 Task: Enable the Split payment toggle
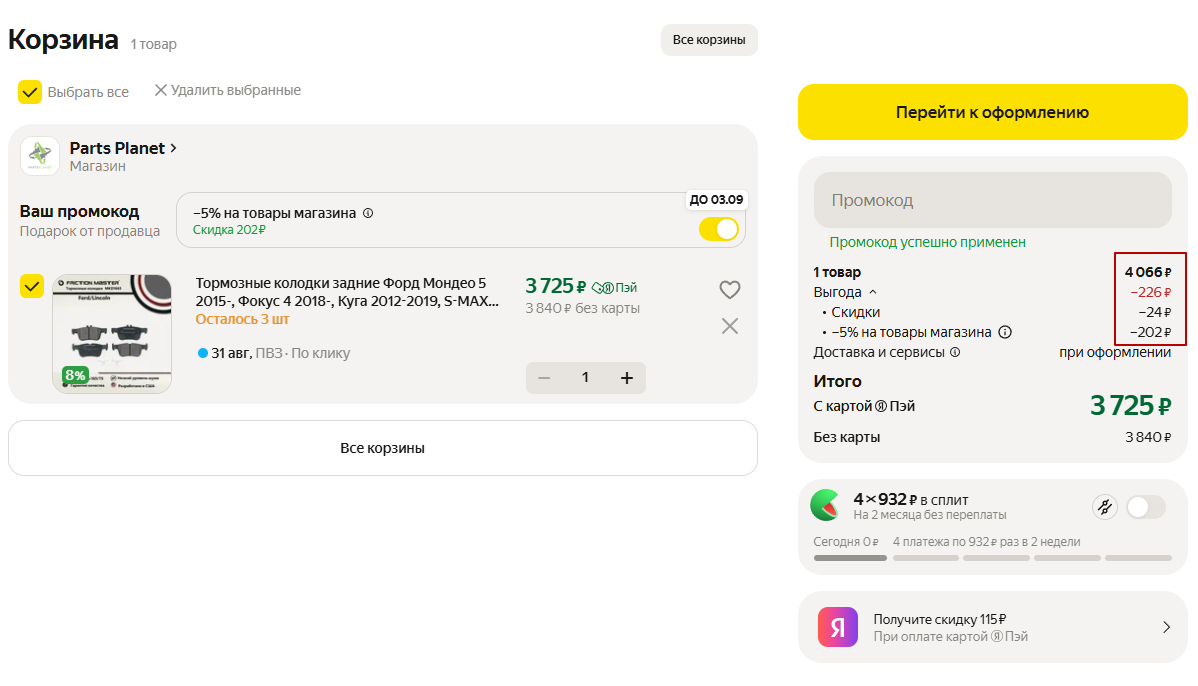[1145, 507]
